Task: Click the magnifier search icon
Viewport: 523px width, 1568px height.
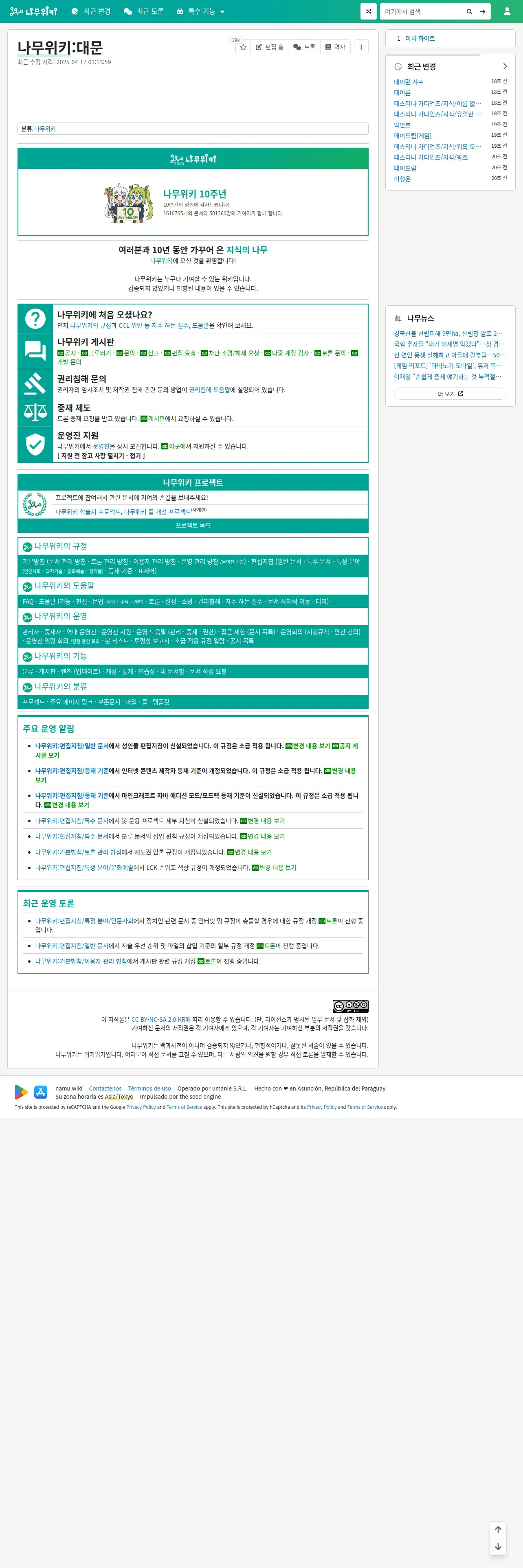Action: click(x=469, y=11)
